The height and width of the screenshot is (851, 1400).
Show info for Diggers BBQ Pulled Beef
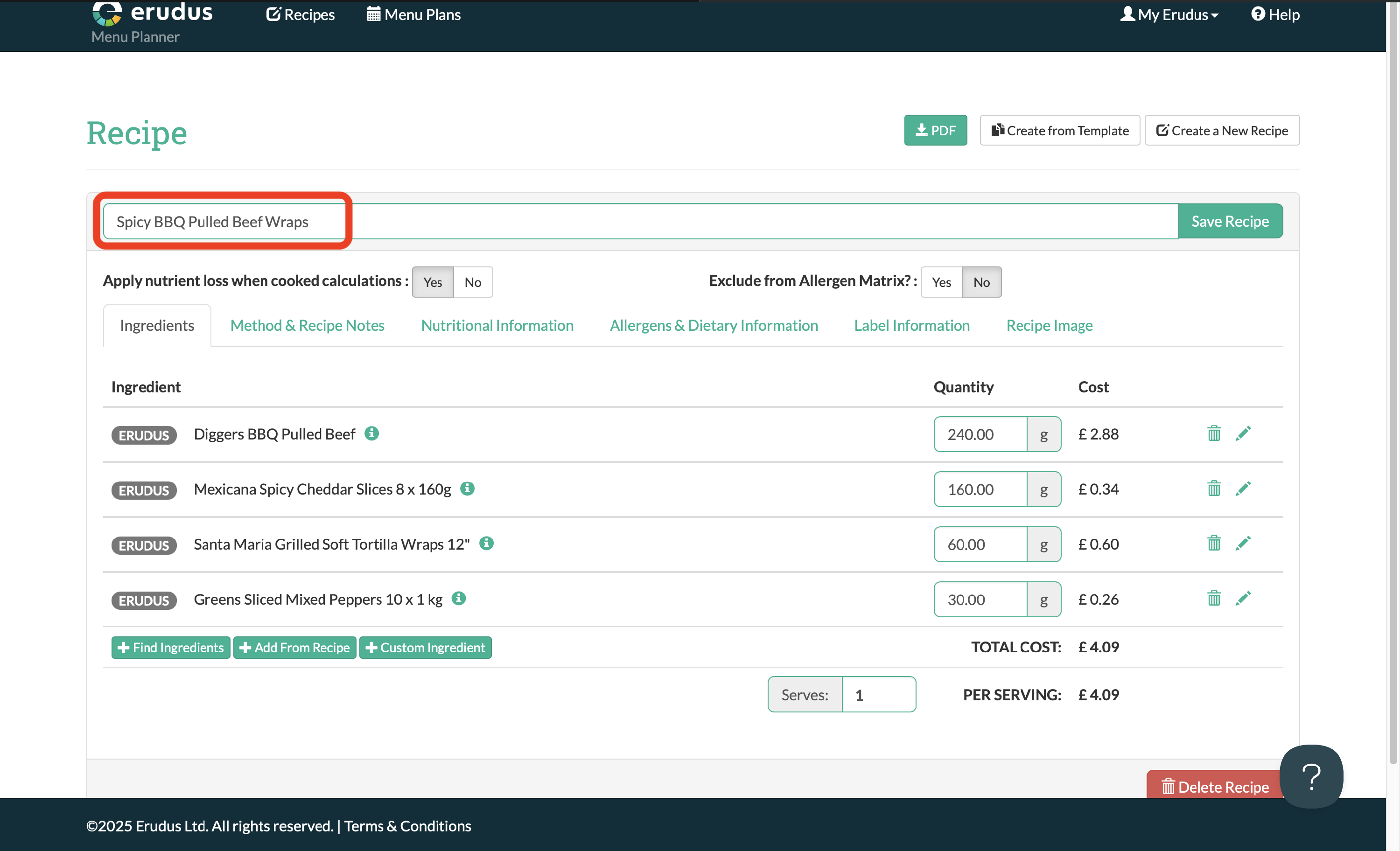371,433
